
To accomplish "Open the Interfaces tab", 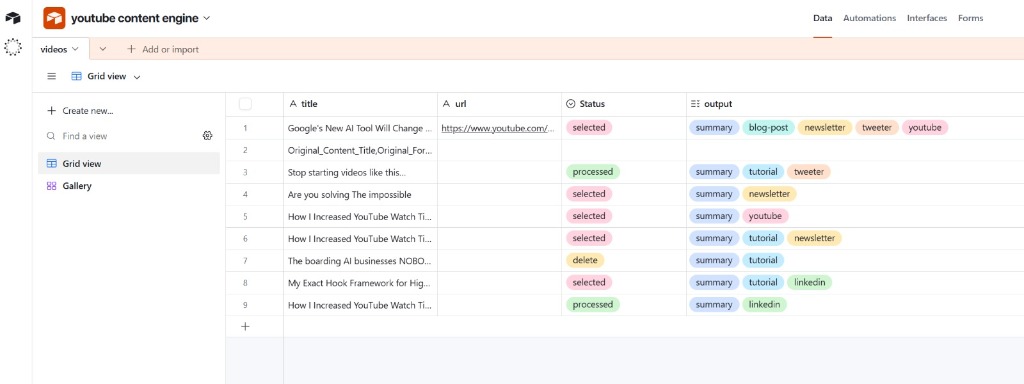I will tap(927, 18).
